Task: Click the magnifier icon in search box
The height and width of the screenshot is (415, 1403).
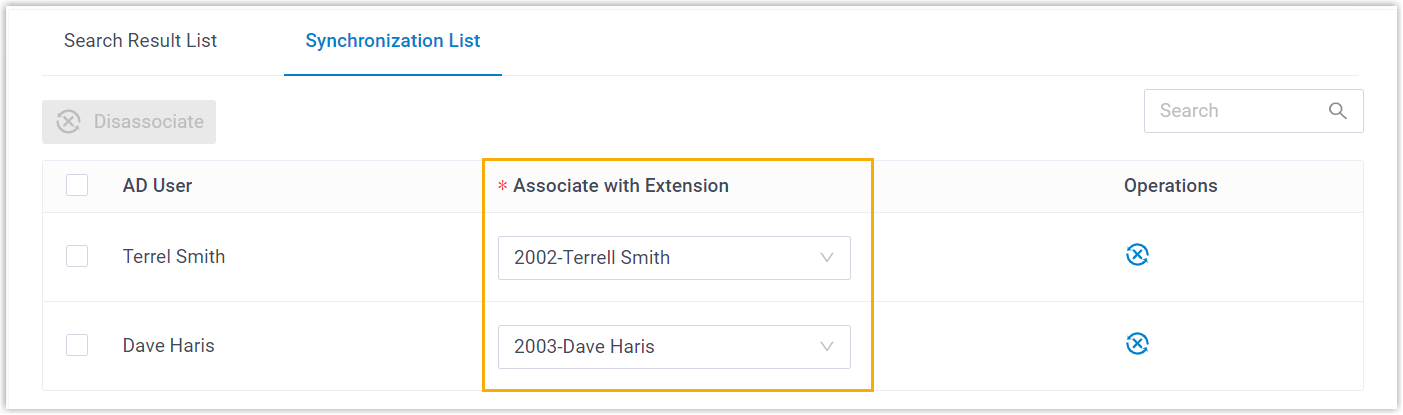Action: coord(1338,111)
